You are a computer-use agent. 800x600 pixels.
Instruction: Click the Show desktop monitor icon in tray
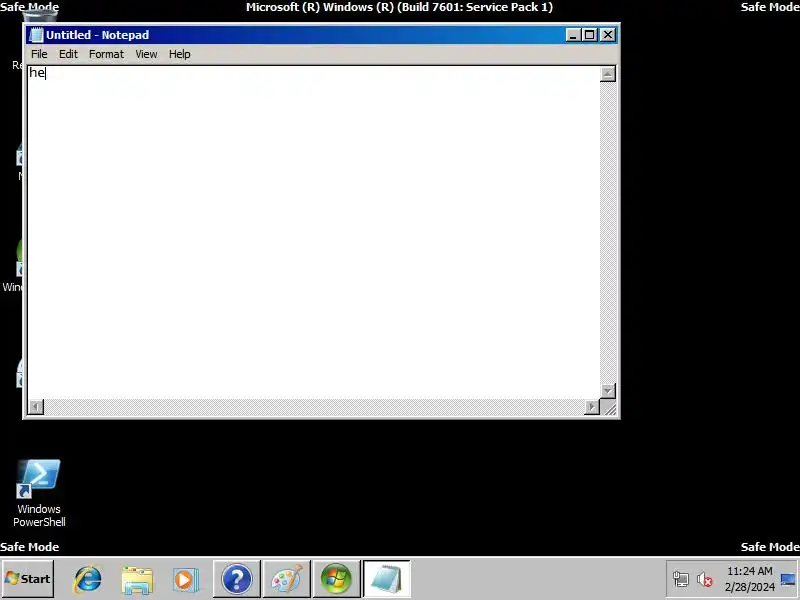pyautogui.click(x=788, y=579)
